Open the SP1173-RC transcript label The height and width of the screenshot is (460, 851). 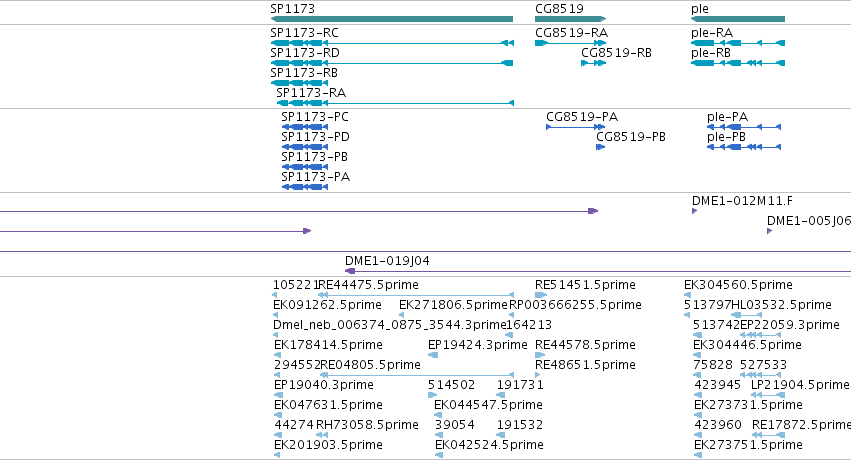[304, 33]
